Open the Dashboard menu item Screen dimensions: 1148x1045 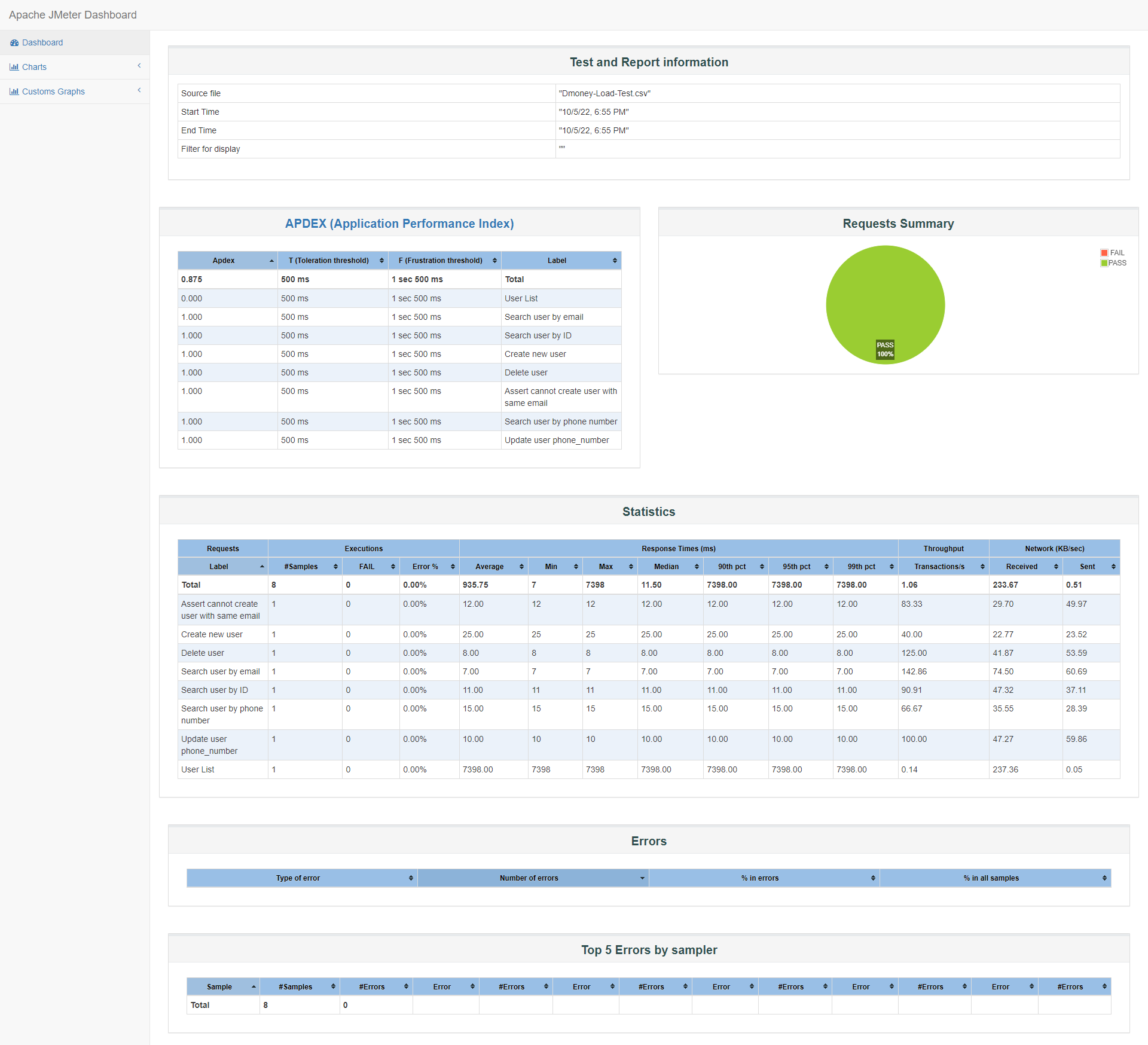(x=42, y=43)
